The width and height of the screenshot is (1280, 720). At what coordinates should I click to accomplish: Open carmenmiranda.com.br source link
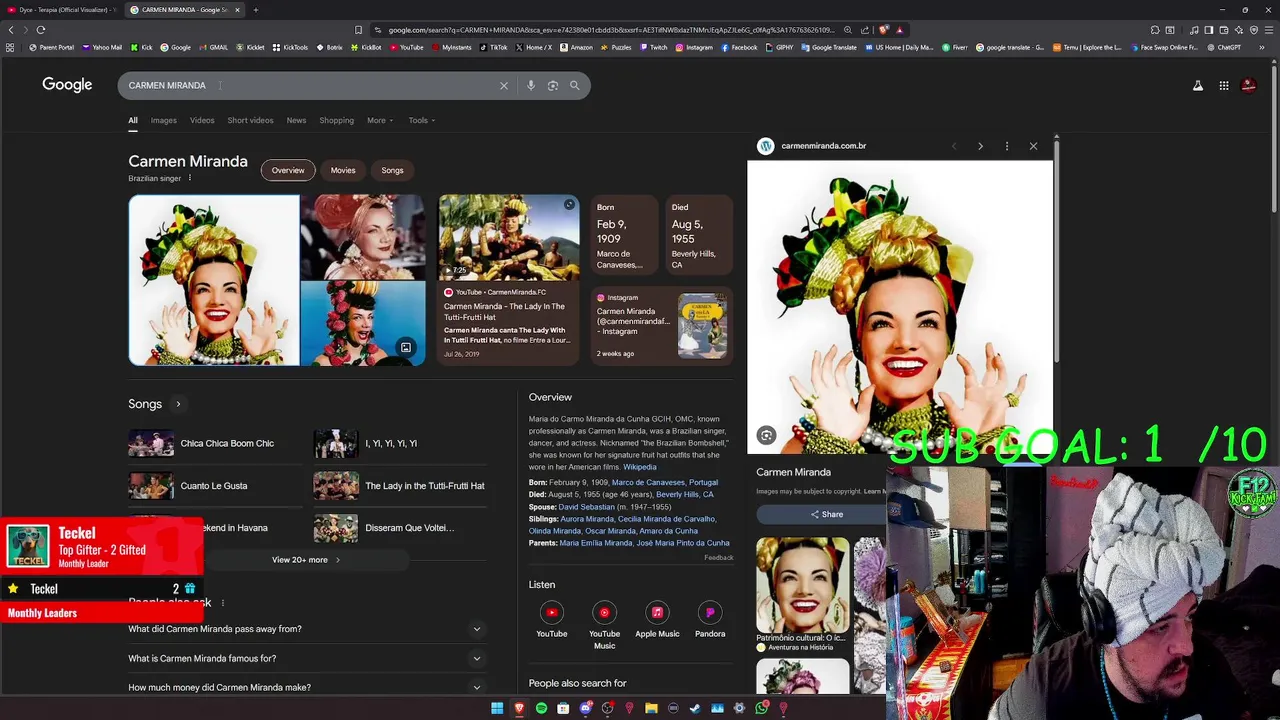click(x=823, y=146)
